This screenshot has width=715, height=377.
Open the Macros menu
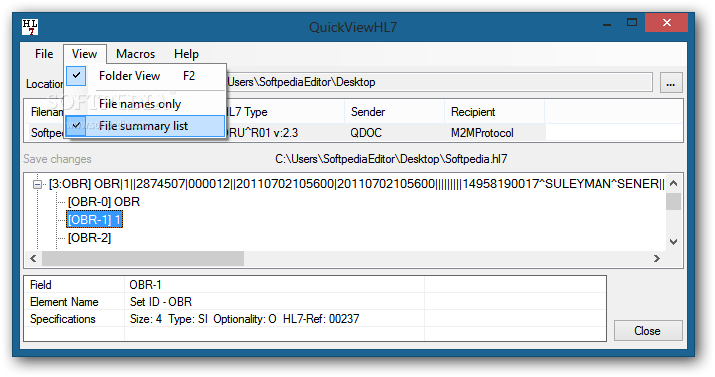pos(135,54)
